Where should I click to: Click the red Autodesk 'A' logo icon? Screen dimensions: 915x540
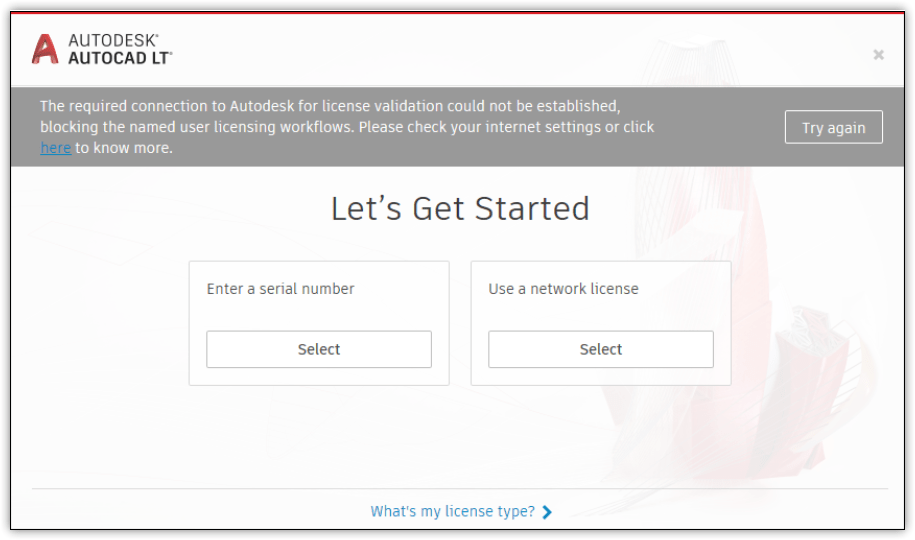point(45,49)
